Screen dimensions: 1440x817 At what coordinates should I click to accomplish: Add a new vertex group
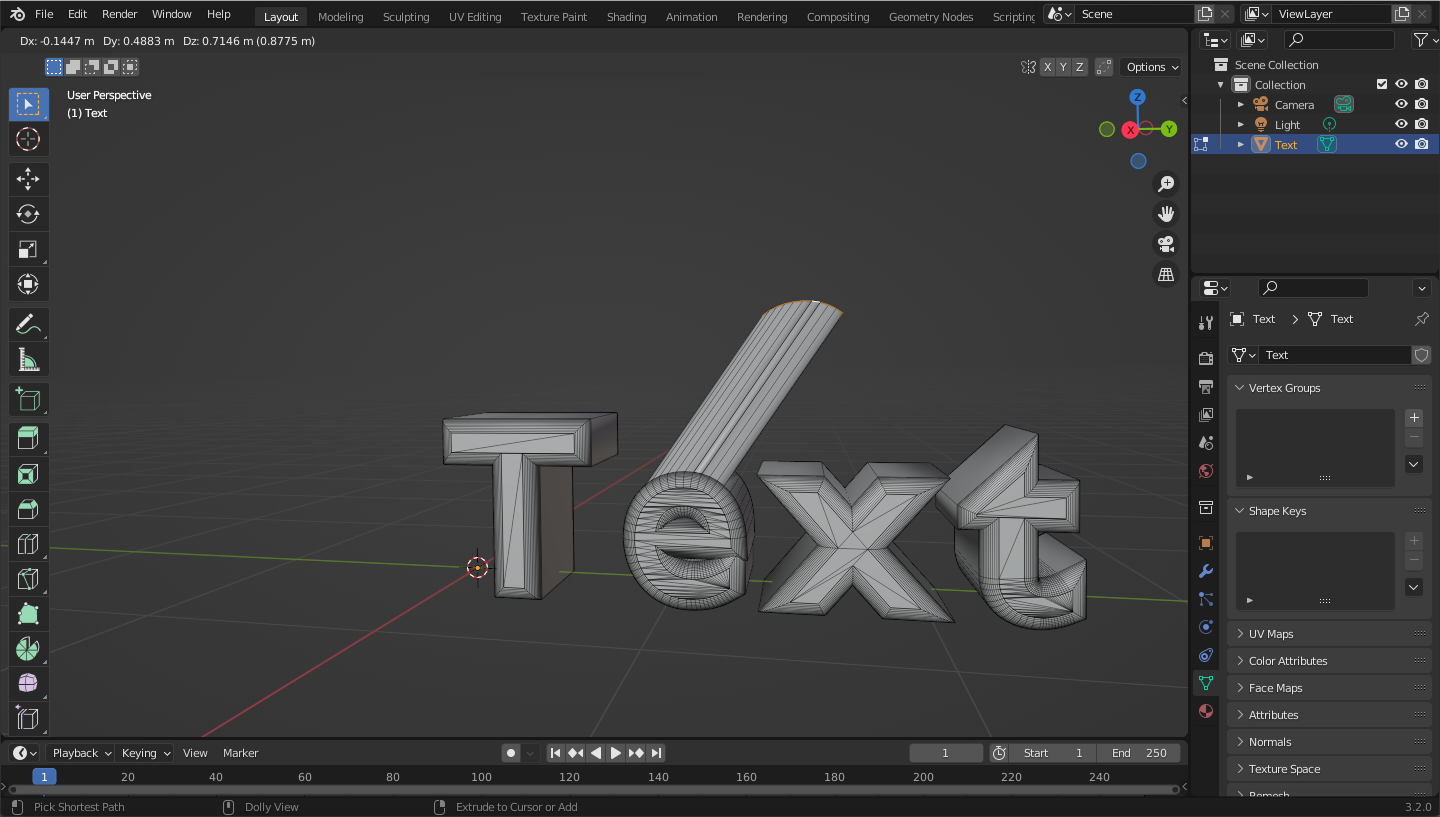click(x=1414, y=417)
